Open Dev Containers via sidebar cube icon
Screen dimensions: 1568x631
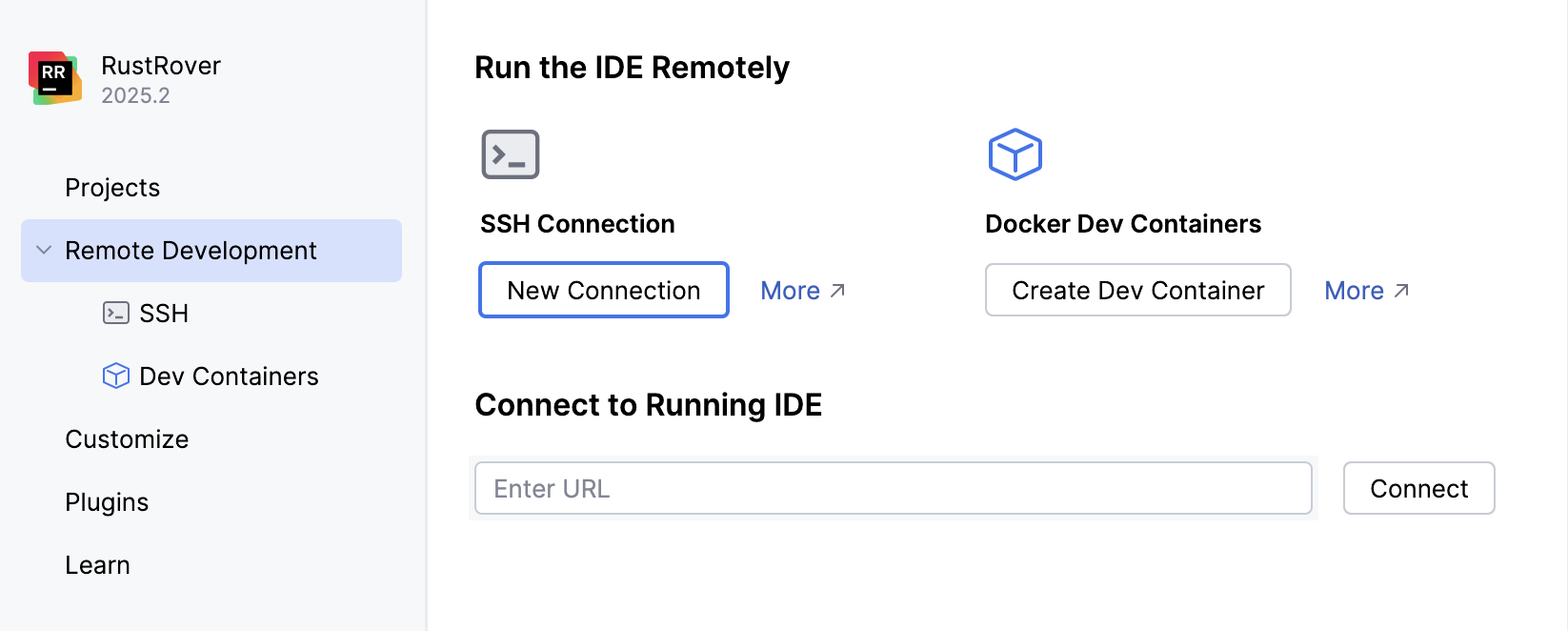[115, 377]
